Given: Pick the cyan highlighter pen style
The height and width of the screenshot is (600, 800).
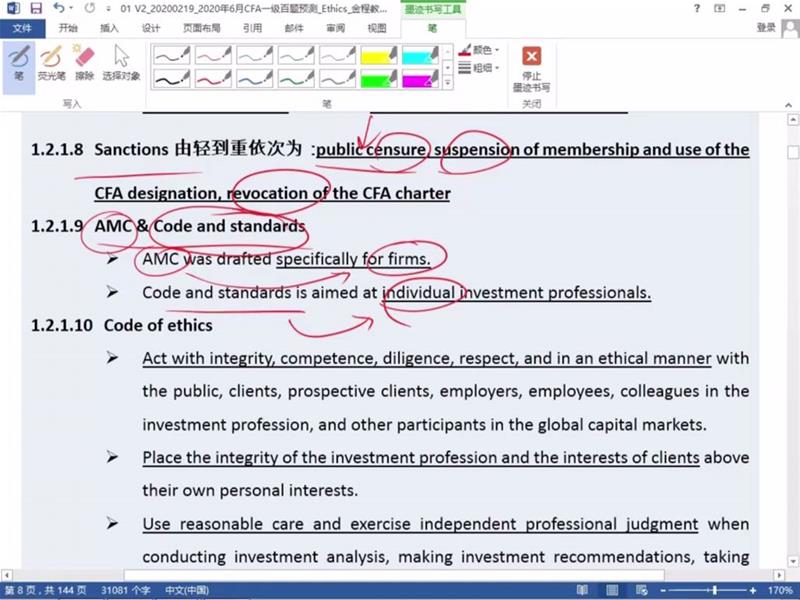Looking at the screenshot, I should point(420,55).
